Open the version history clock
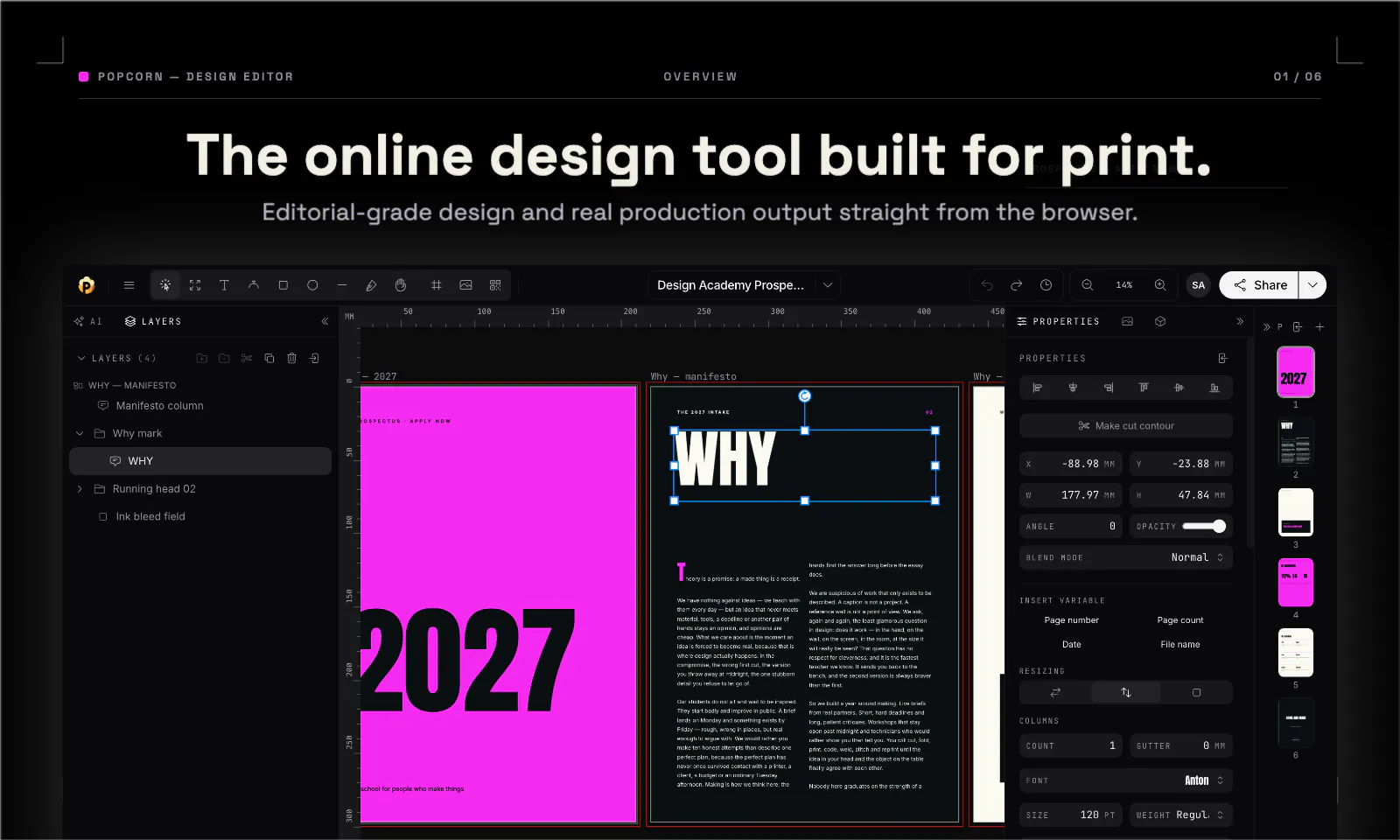 click(x=1046, y=285)
